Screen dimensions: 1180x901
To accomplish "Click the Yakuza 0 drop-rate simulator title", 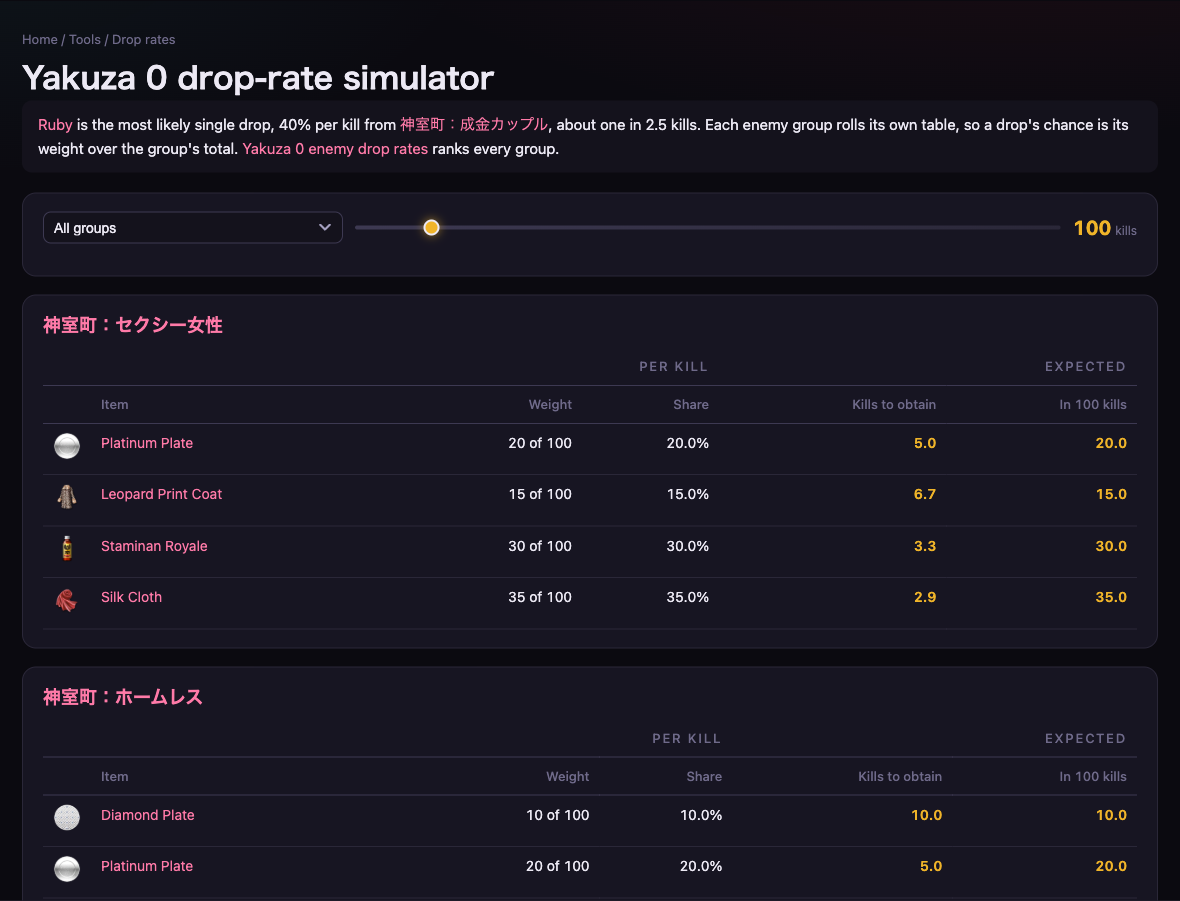I will tap(258, 78).
